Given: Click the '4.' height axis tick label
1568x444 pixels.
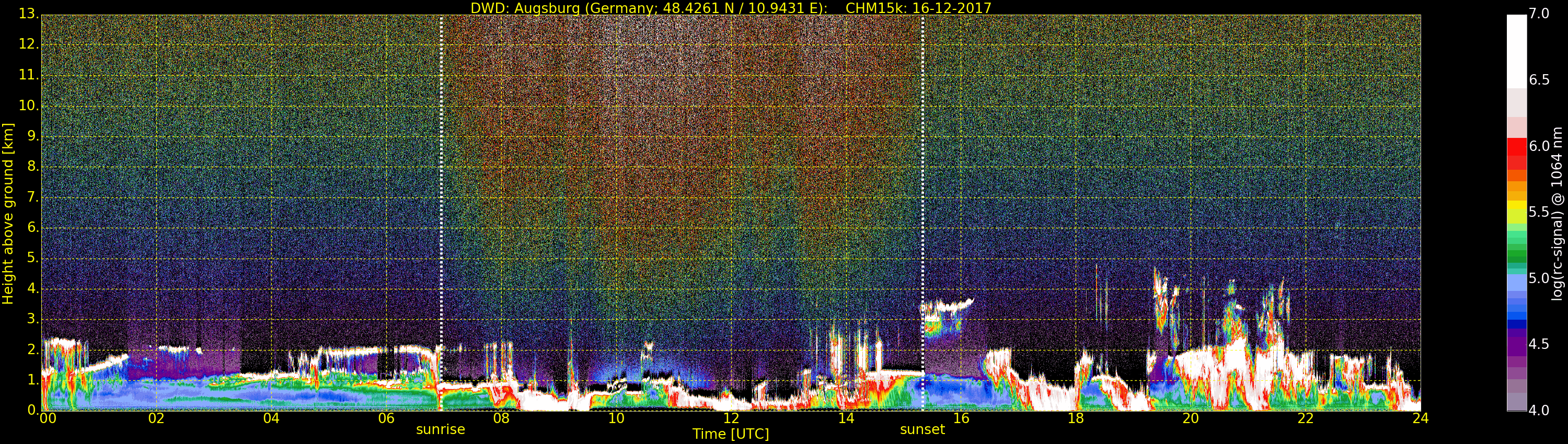Looking at the screenshot, I should (33, 288).
